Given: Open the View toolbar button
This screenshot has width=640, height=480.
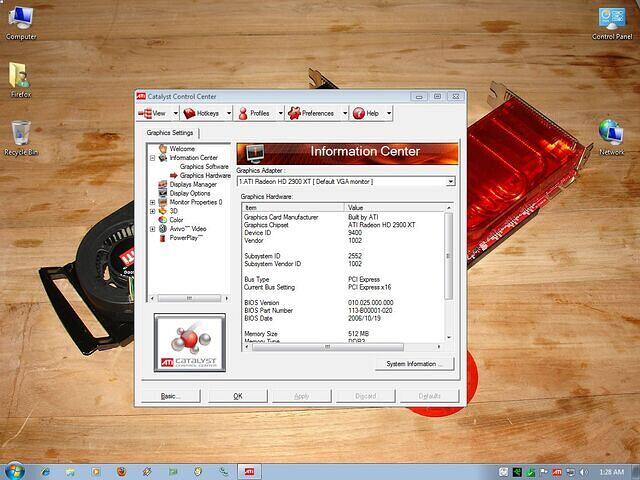Looking at the screenshot, I should coord(154,113).
